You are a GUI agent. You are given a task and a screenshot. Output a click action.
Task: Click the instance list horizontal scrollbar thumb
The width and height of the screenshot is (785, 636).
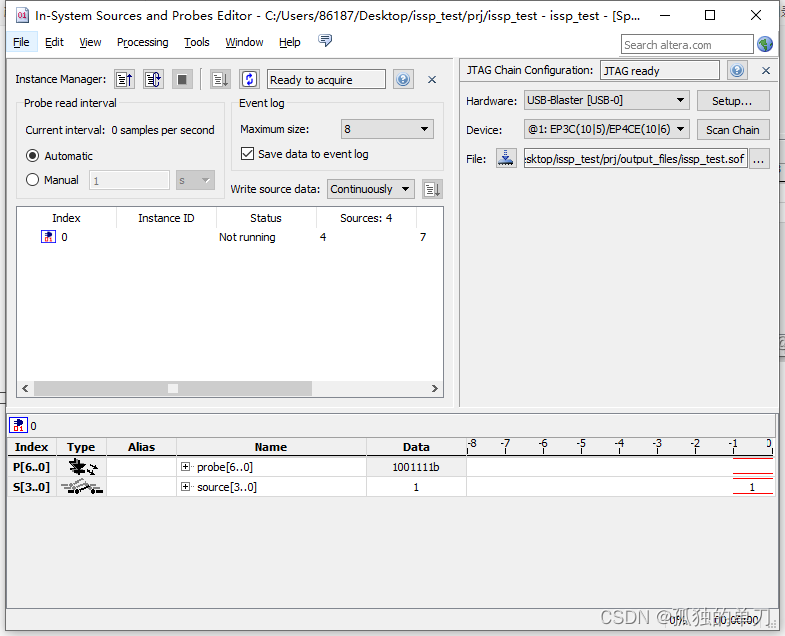pos(173,388)
